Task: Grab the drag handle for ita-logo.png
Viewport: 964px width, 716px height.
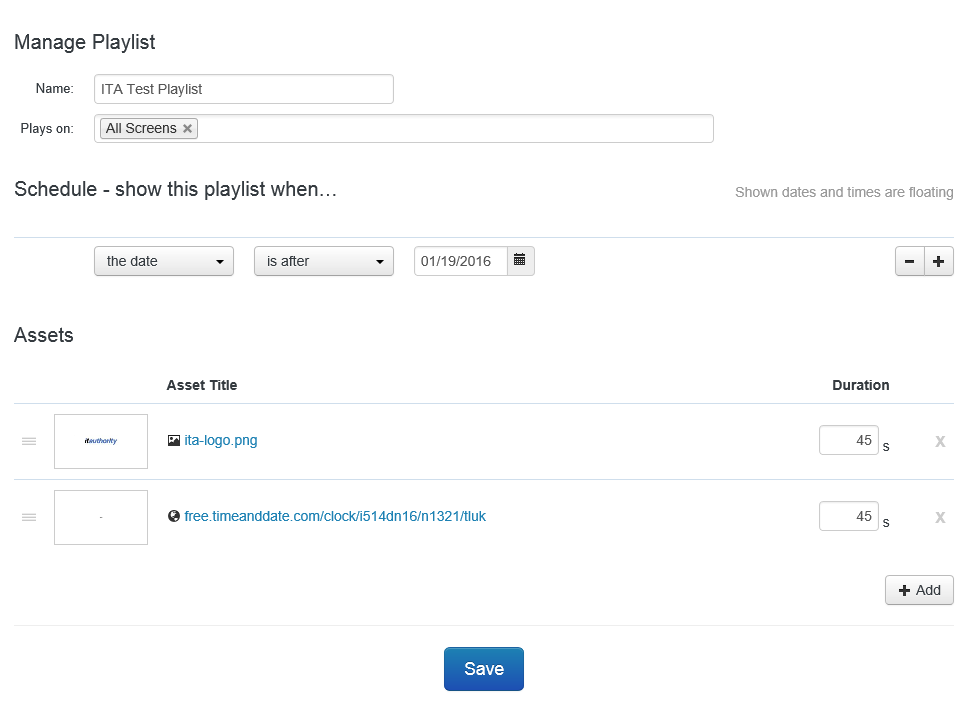Action: point(29,441)
